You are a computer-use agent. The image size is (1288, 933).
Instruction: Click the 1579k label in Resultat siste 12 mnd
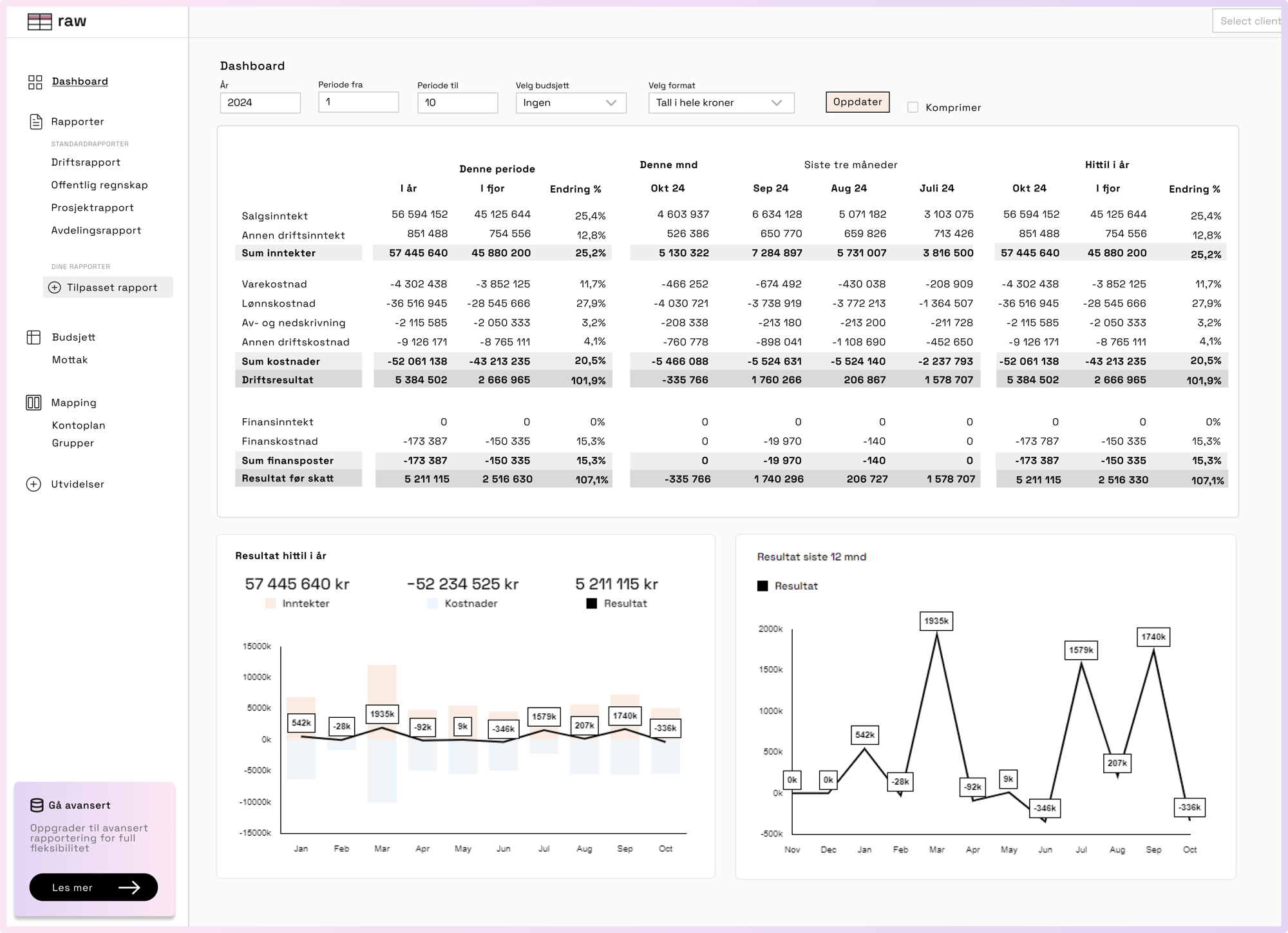[x=1081, y=650]
